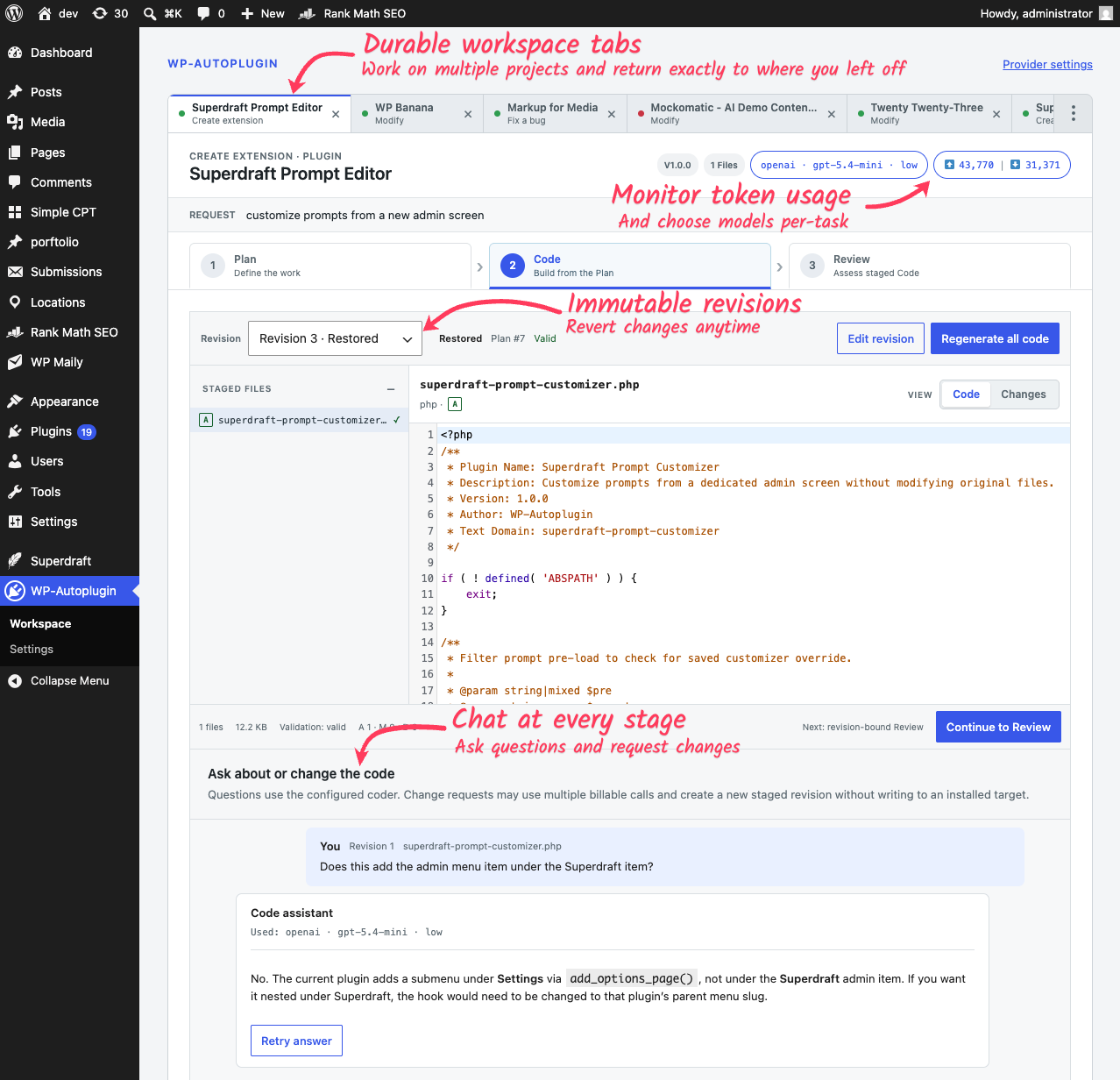Open the Posts menu

(69, 92)
